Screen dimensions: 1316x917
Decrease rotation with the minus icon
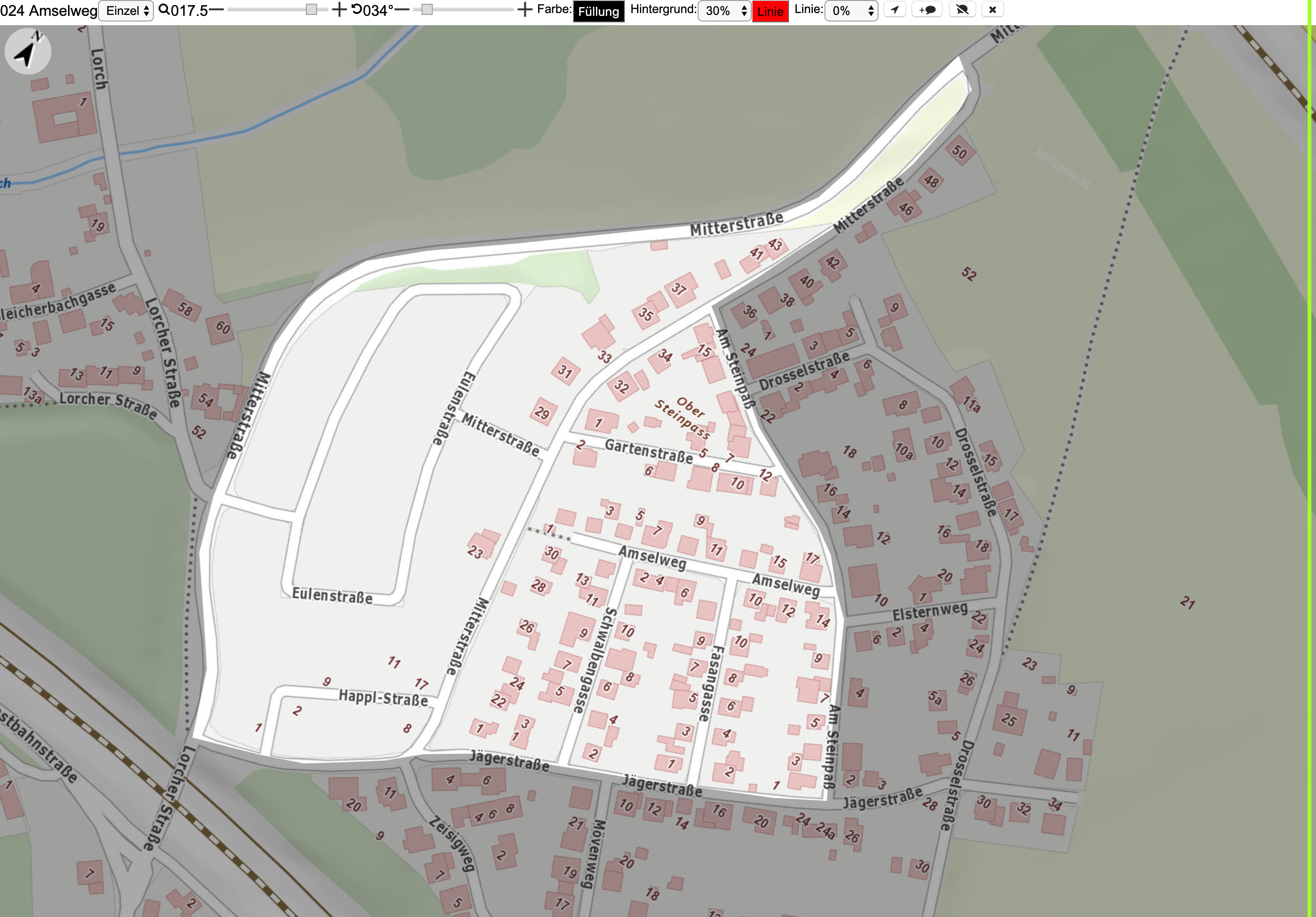pyautogui.click(x=402, y=10)
